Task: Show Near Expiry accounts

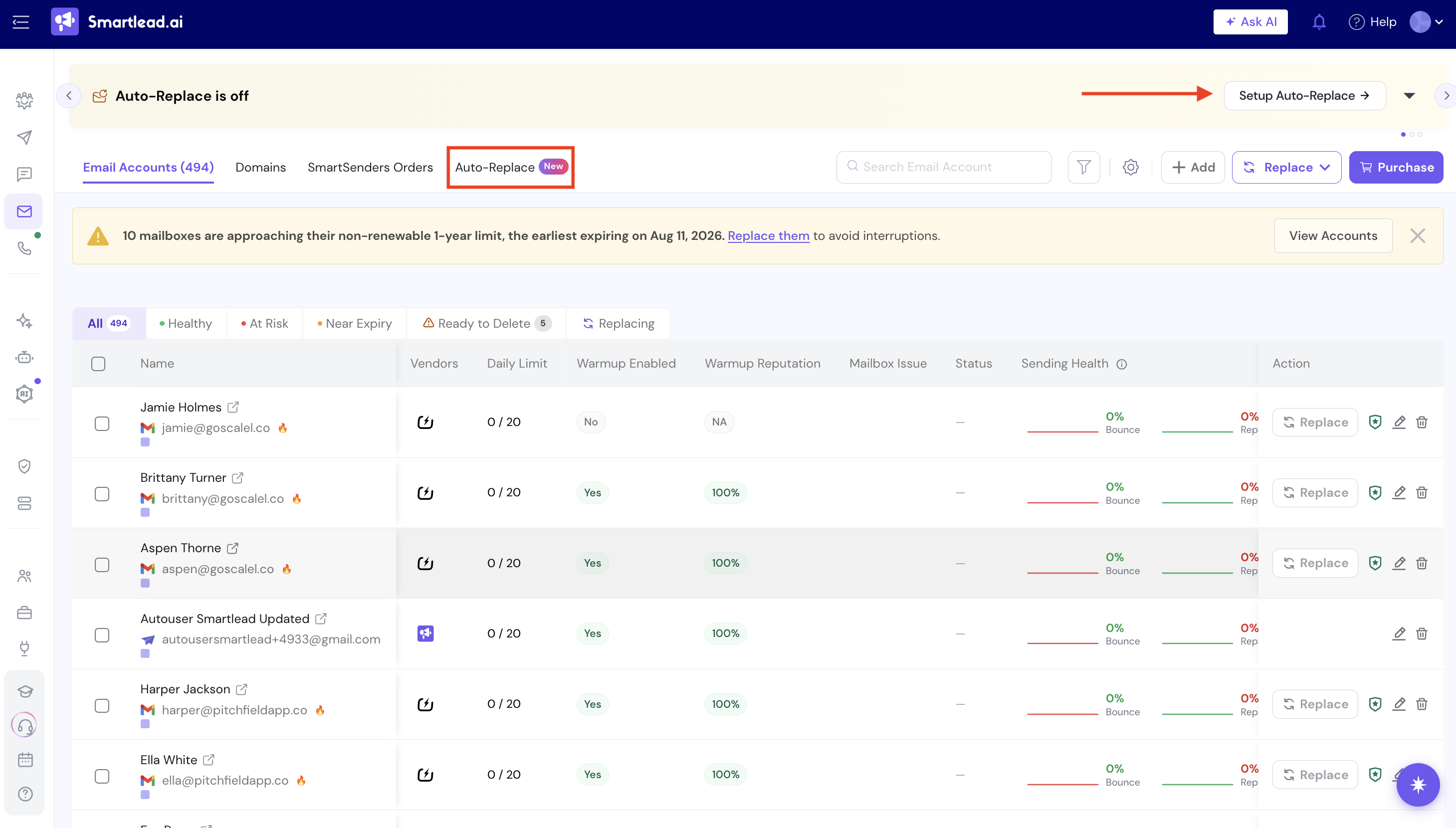Action: pyautogui.click(x=355, y=324)
